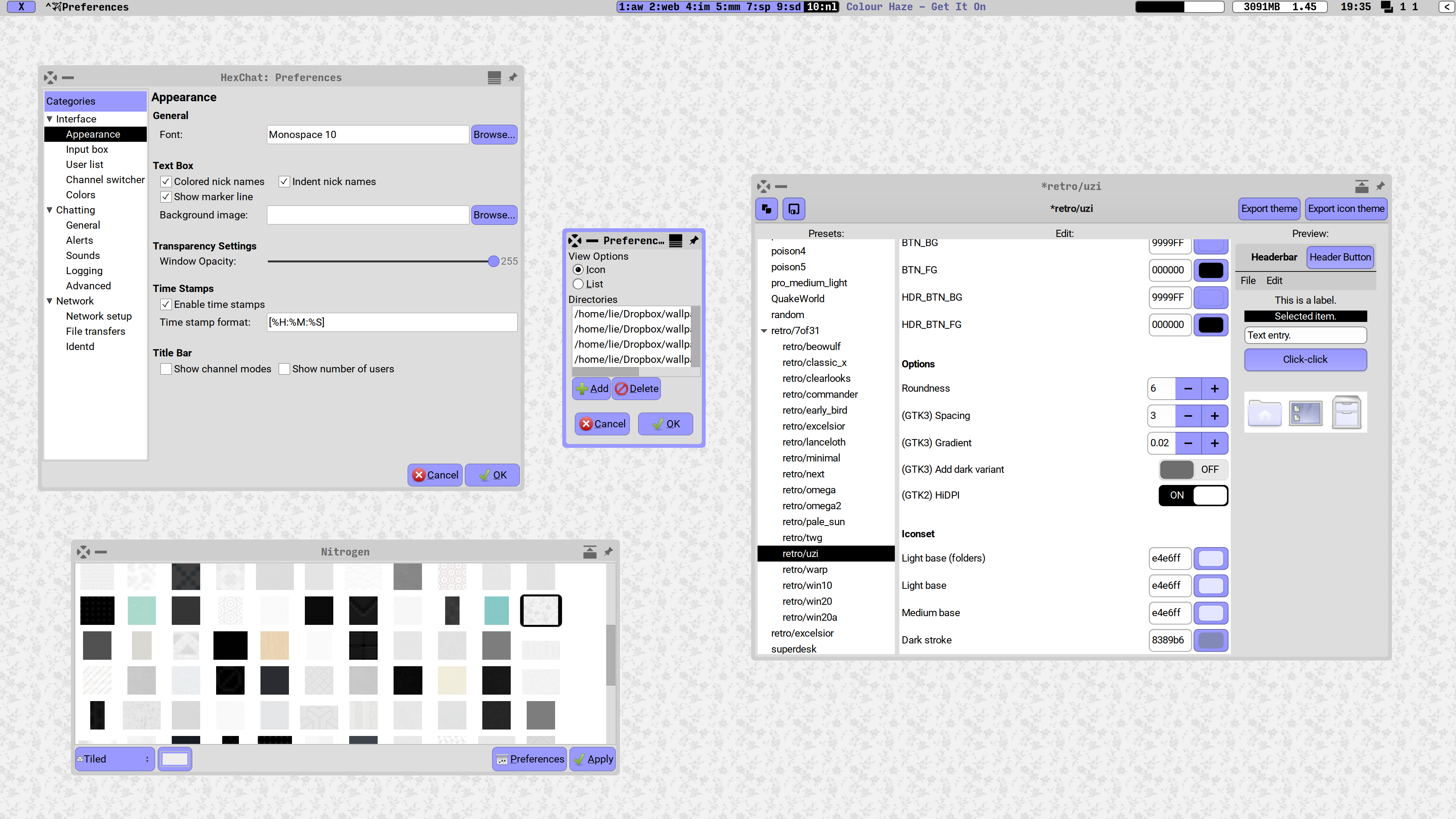
Task: Collapse the Chatting category tree
Action: click(x=50, y=210)
